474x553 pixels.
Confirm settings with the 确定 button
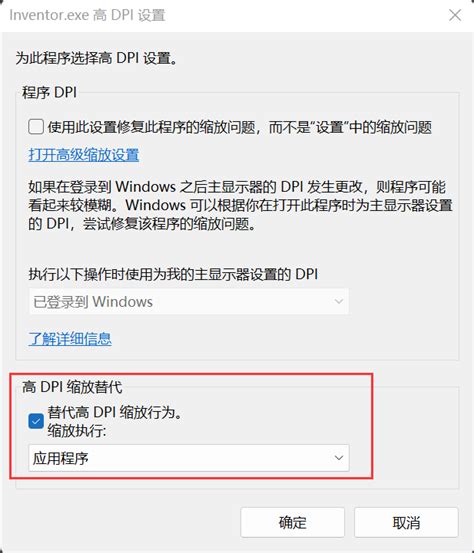[x=292, y=522]
